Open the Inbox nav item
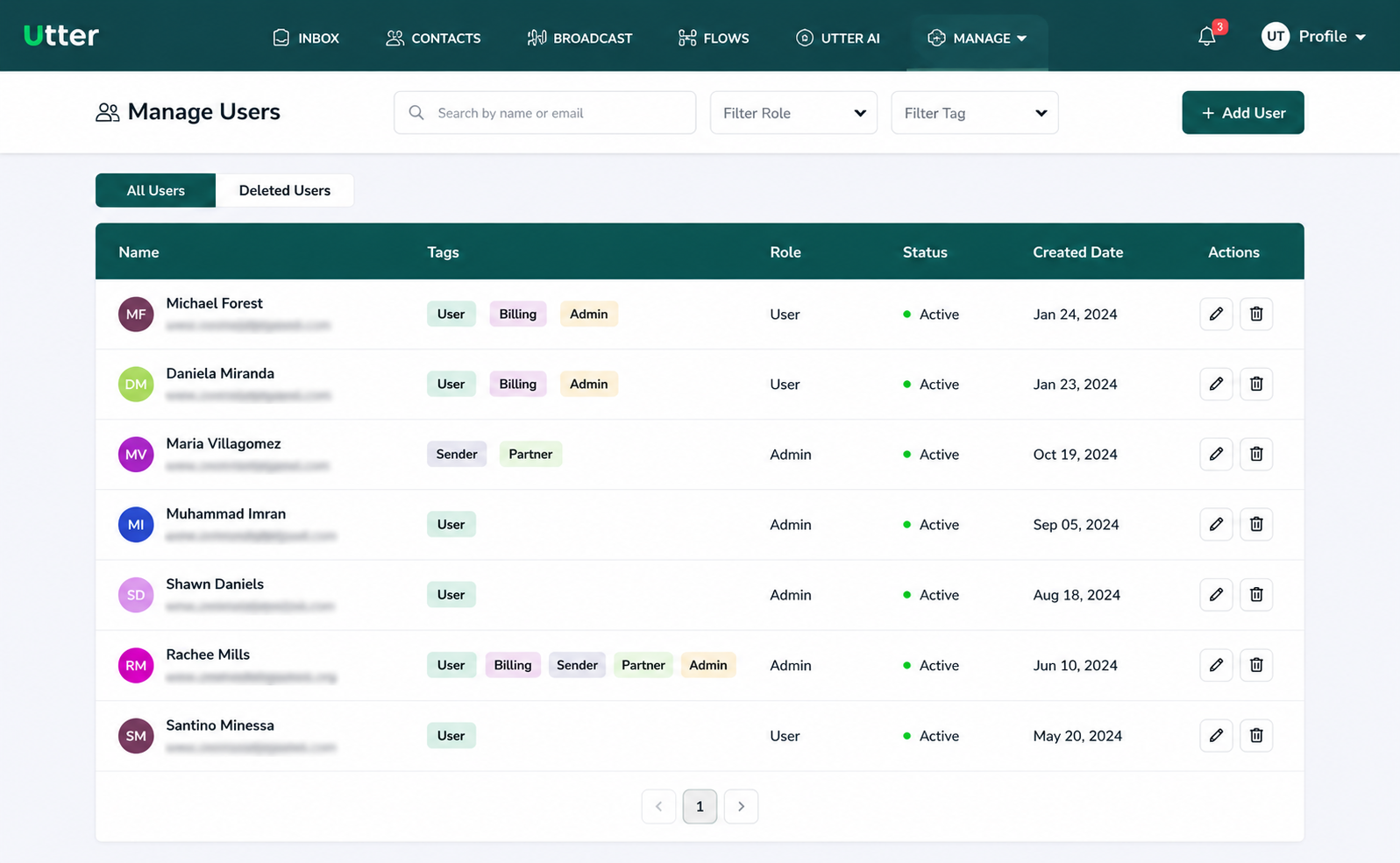The image size is (1400, 863). pos(306,38)
